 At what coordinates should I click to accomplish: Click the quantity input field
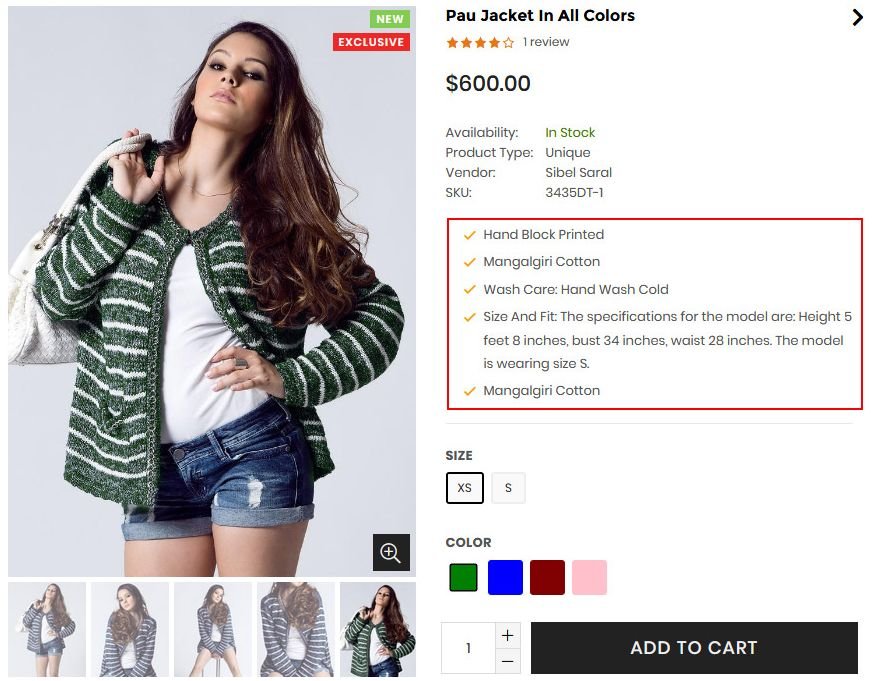tap(468, 648)
